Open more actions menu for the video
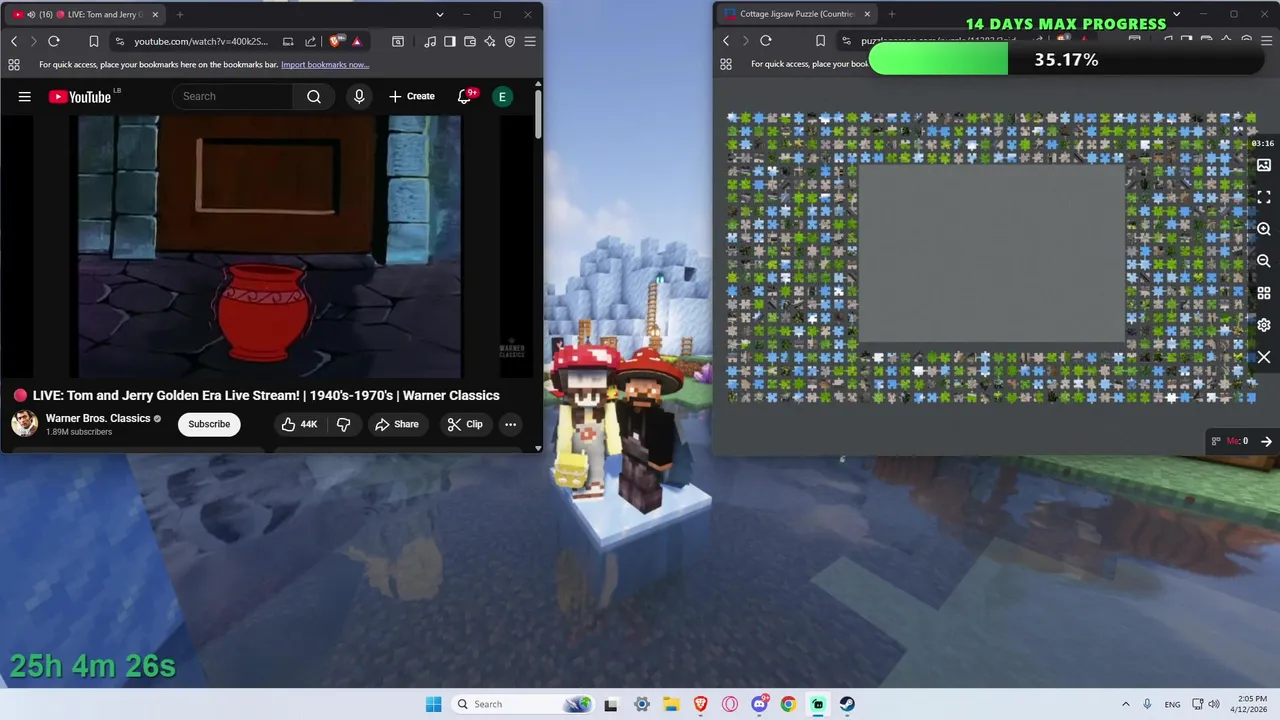Screen dimensions: 1280x720 tap(510, 424)
